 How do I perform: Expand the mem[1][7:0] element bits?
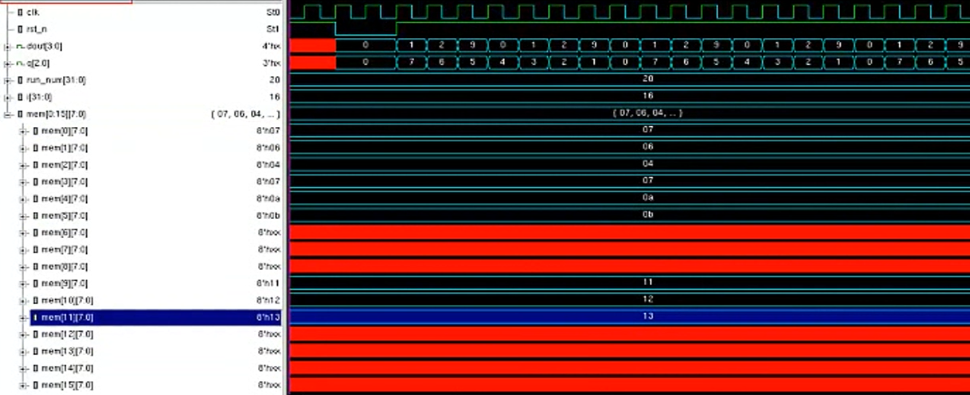pos(24,148)
